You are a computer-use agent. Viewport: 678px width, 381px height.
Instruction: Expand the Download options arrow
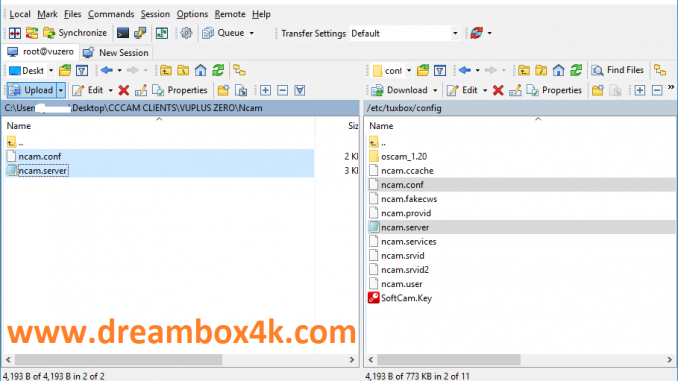[x=435, y=90]
